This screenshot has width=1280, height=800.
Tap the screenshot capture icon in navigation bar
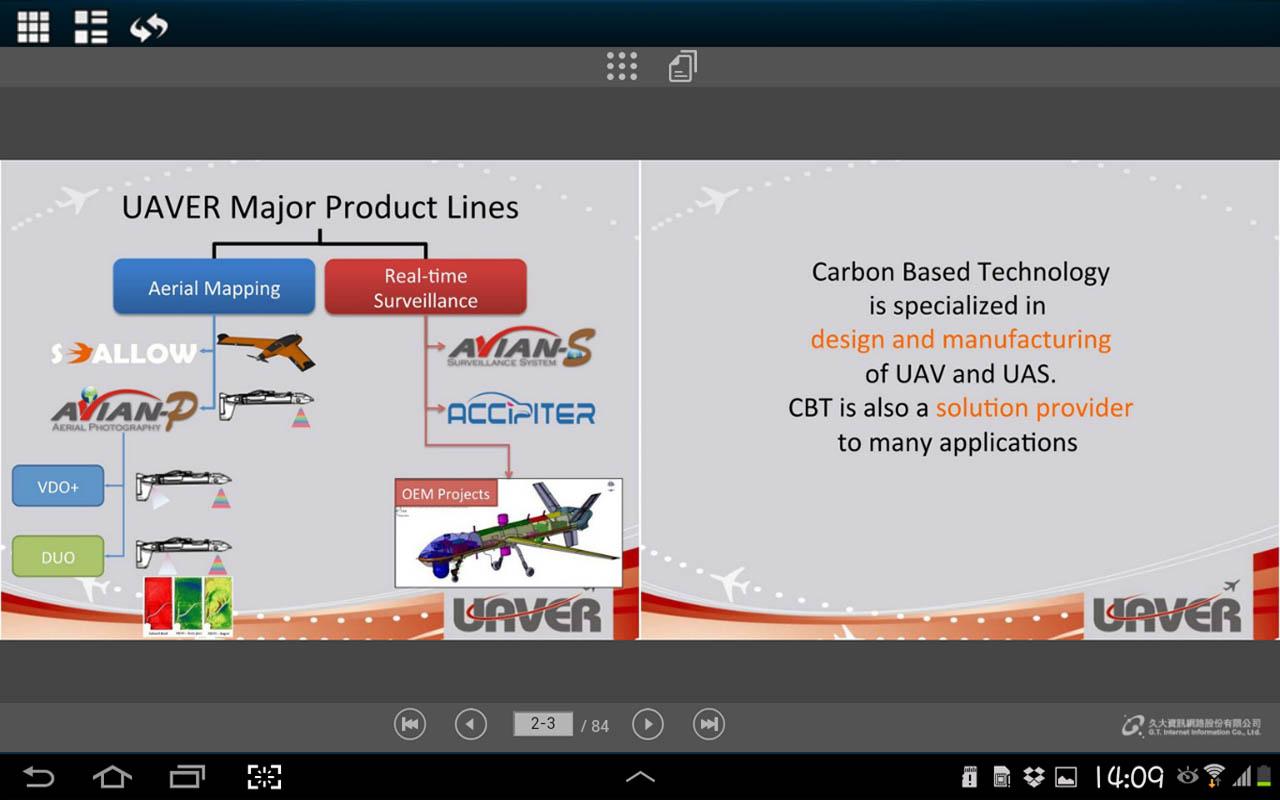(x=264, y=776)
